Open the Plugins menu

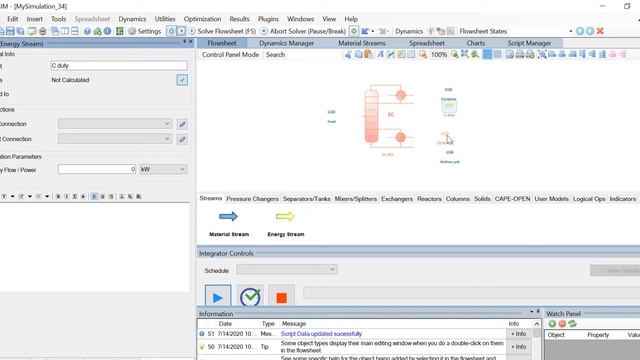pos(268,19)
